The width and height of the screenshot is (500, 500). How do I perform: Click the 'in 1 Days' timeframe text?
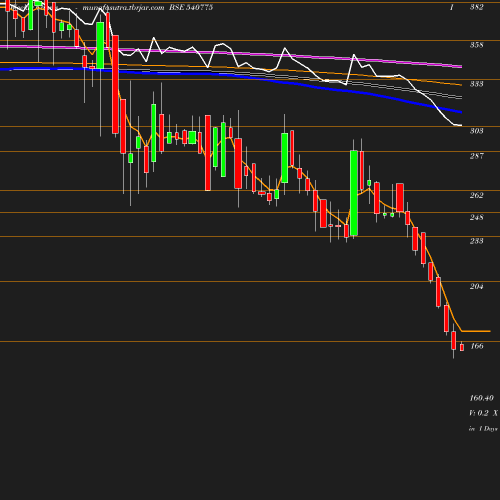tap(483, 429)
